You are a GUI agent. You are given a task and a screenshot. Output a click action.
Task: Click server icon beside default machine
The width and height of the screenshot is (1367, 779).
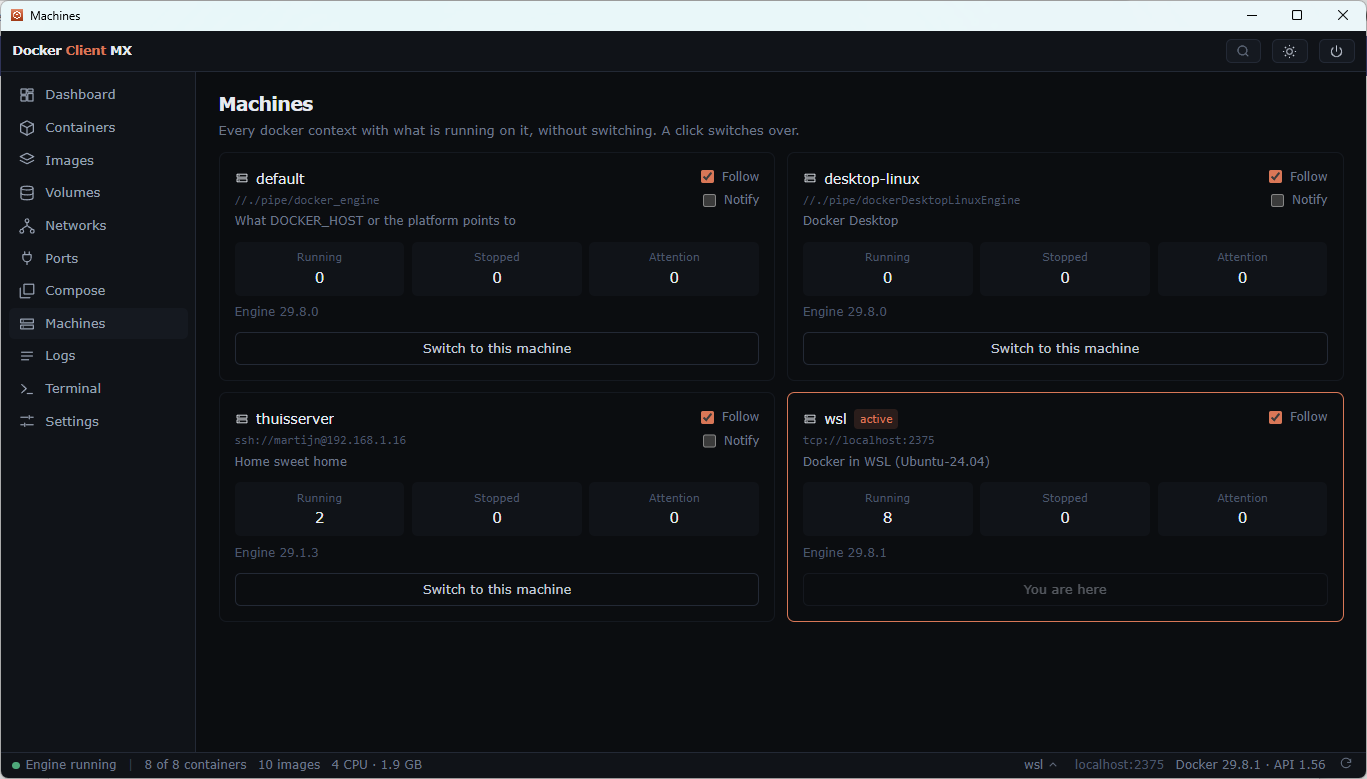241,179
